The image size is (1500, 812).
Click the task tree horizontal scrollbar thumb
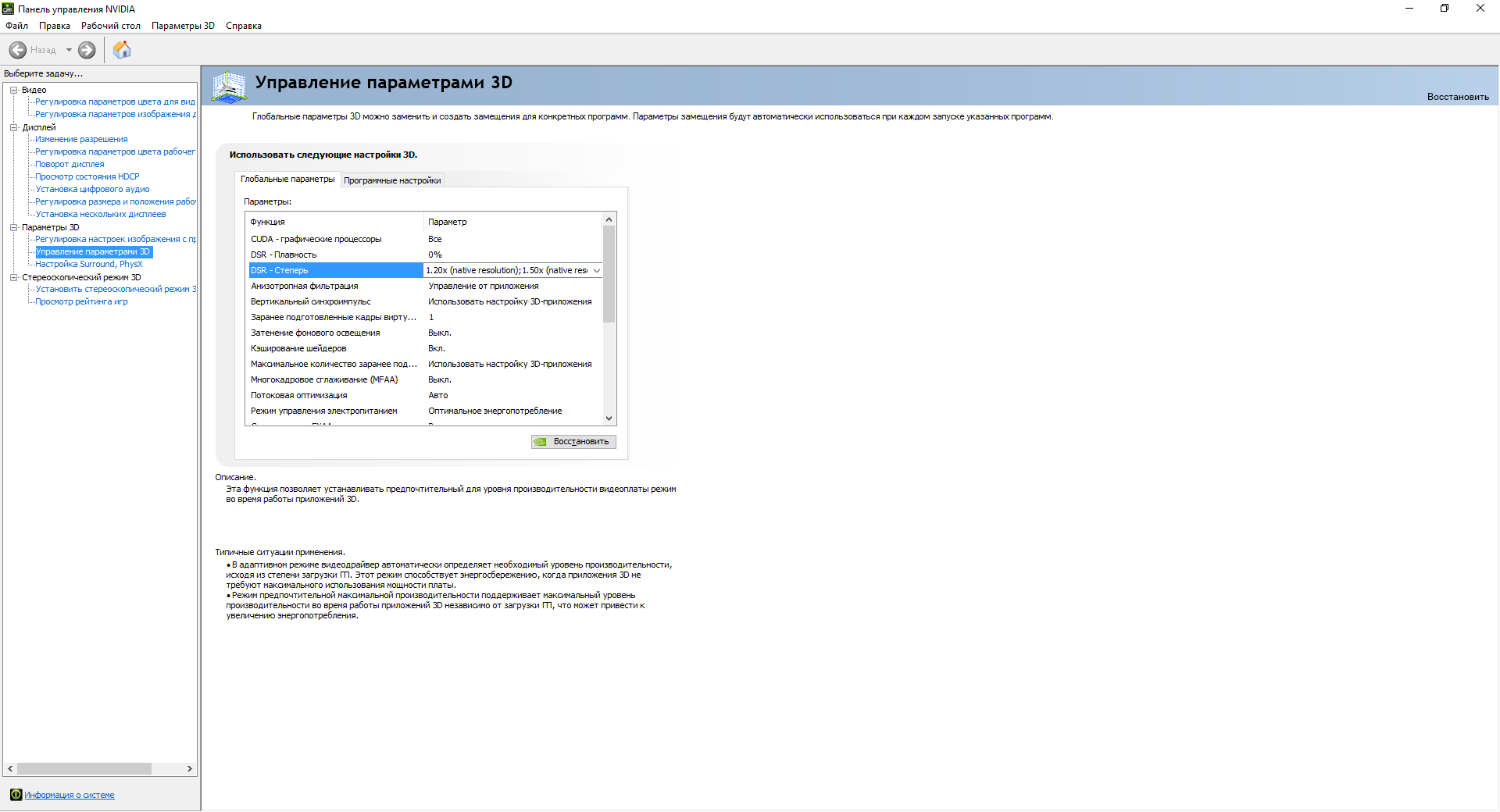pos(84,769)
